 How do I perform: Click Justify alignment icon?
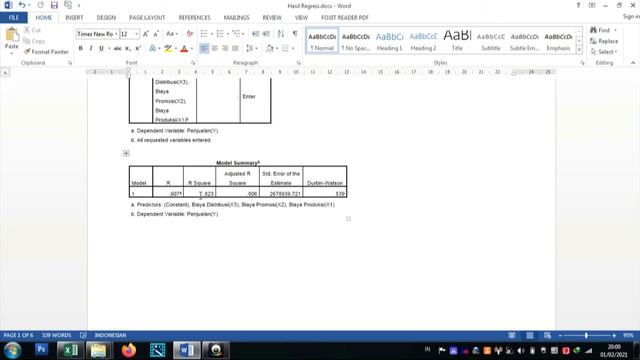point(235,49)
